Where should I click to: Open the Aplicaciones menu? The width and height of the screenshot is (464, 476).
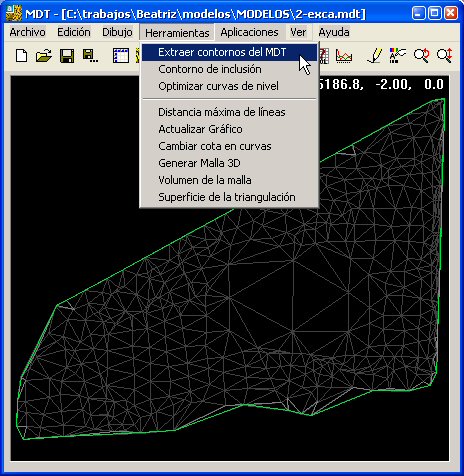249,32
